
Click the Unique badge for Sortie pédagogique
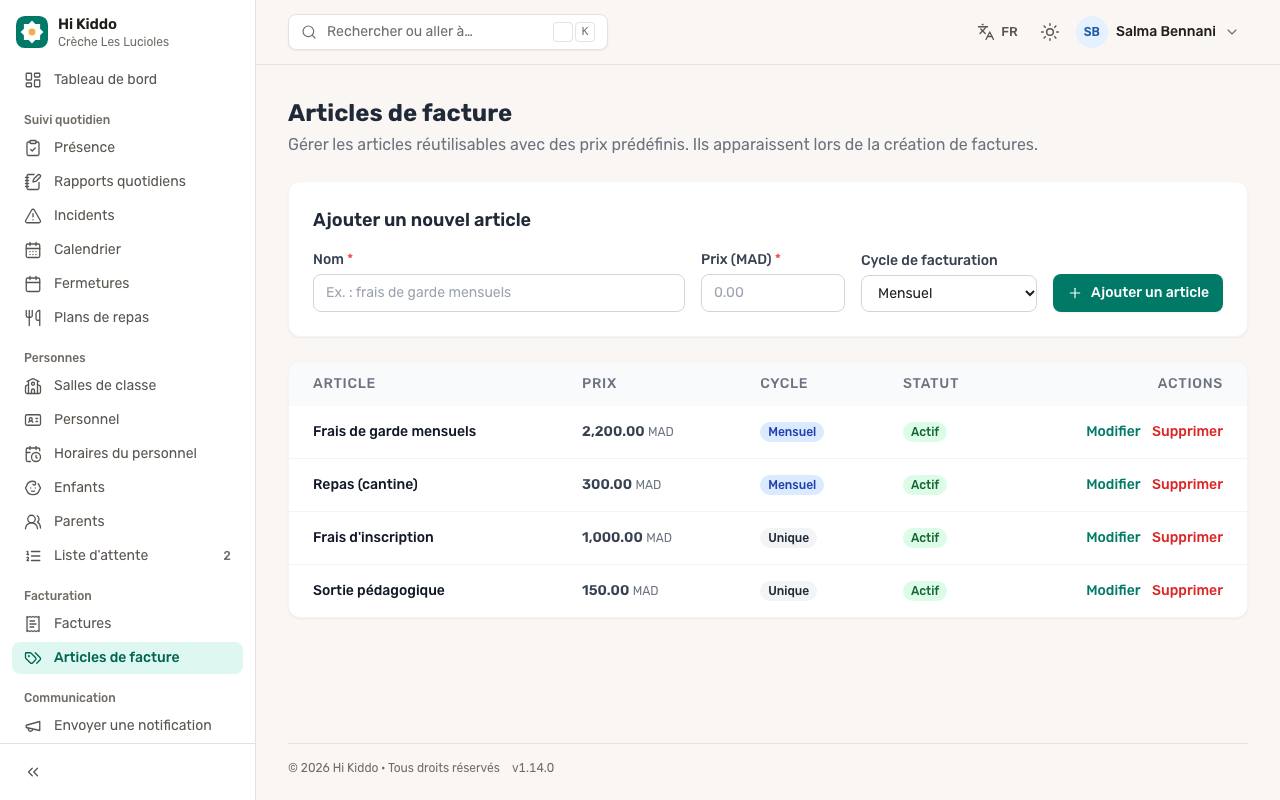click(x=788, y=591)
